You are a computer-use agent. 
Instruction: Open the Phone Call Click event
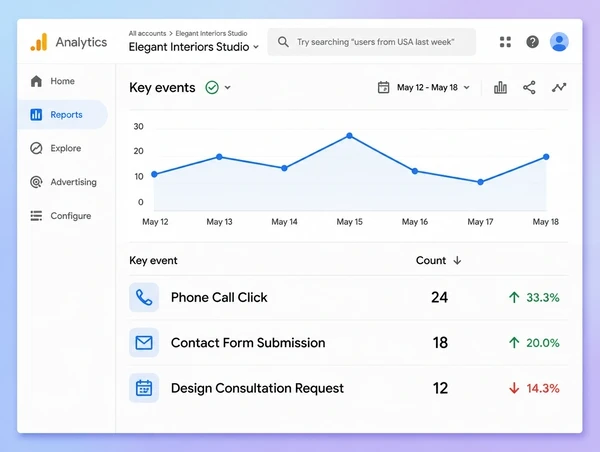[219, 297]
